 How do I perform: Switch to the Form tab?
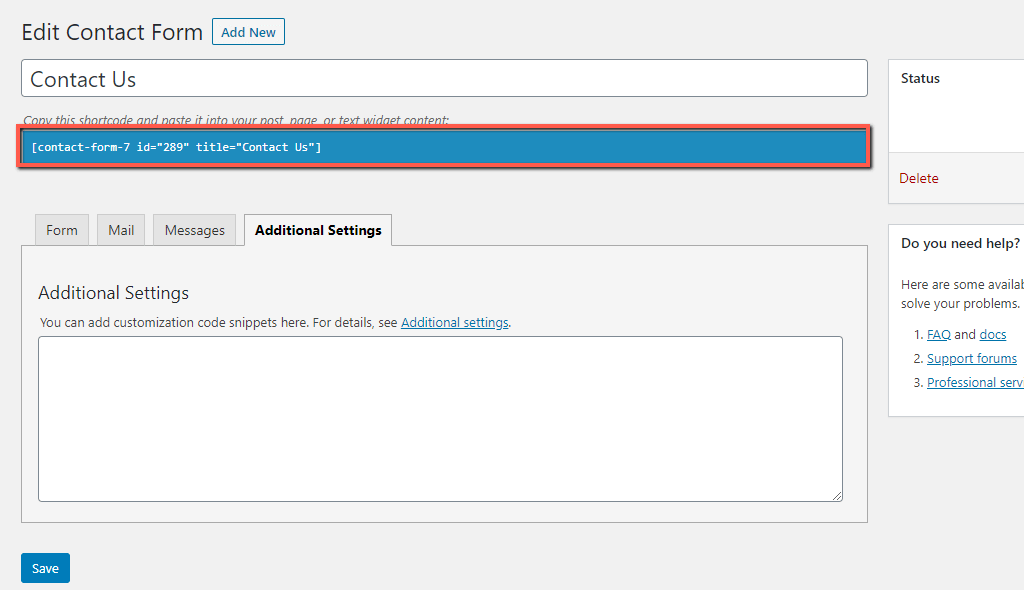[x=62, y=230]
